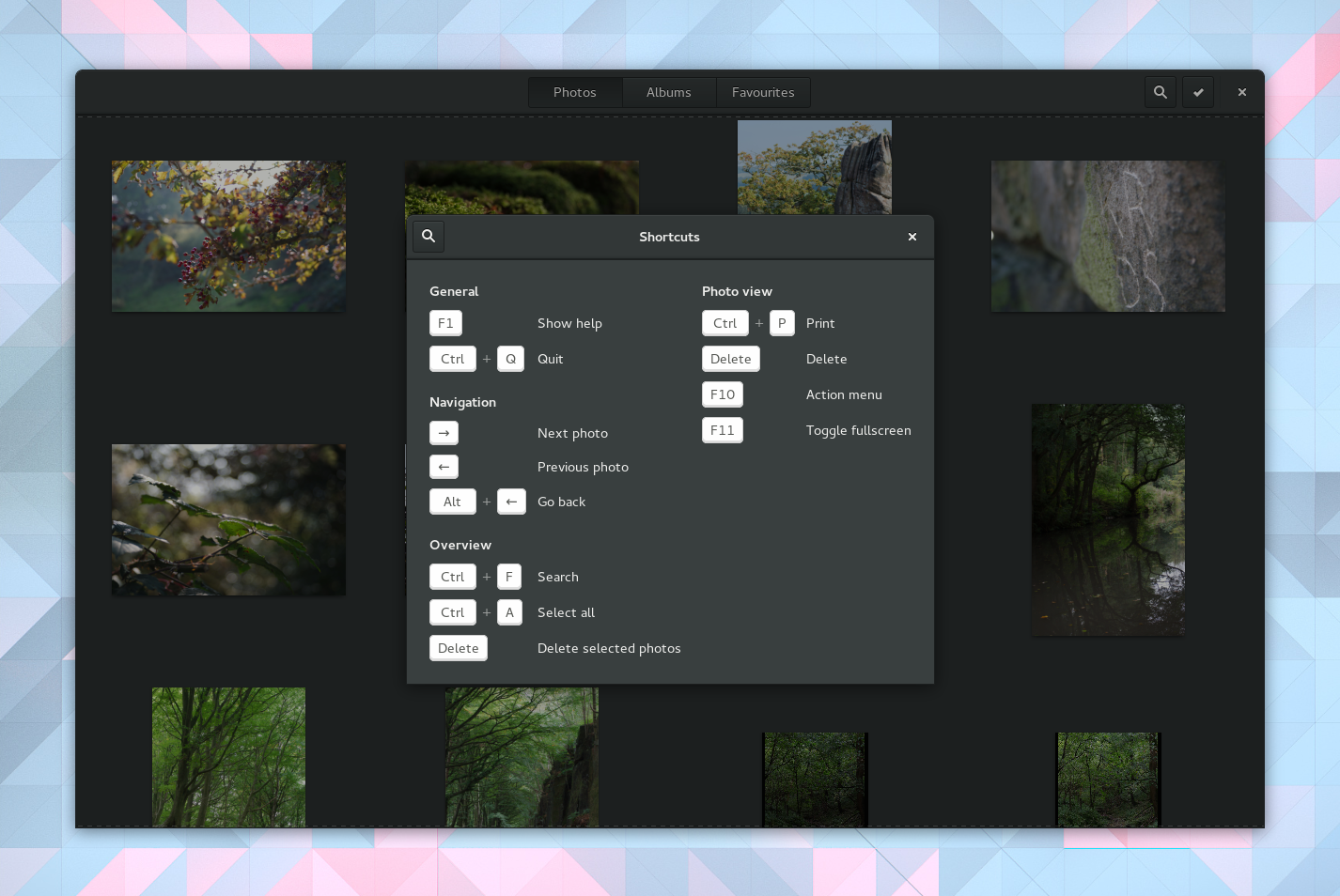Open the mossy hedge photo thumbnail

point(522,188)
